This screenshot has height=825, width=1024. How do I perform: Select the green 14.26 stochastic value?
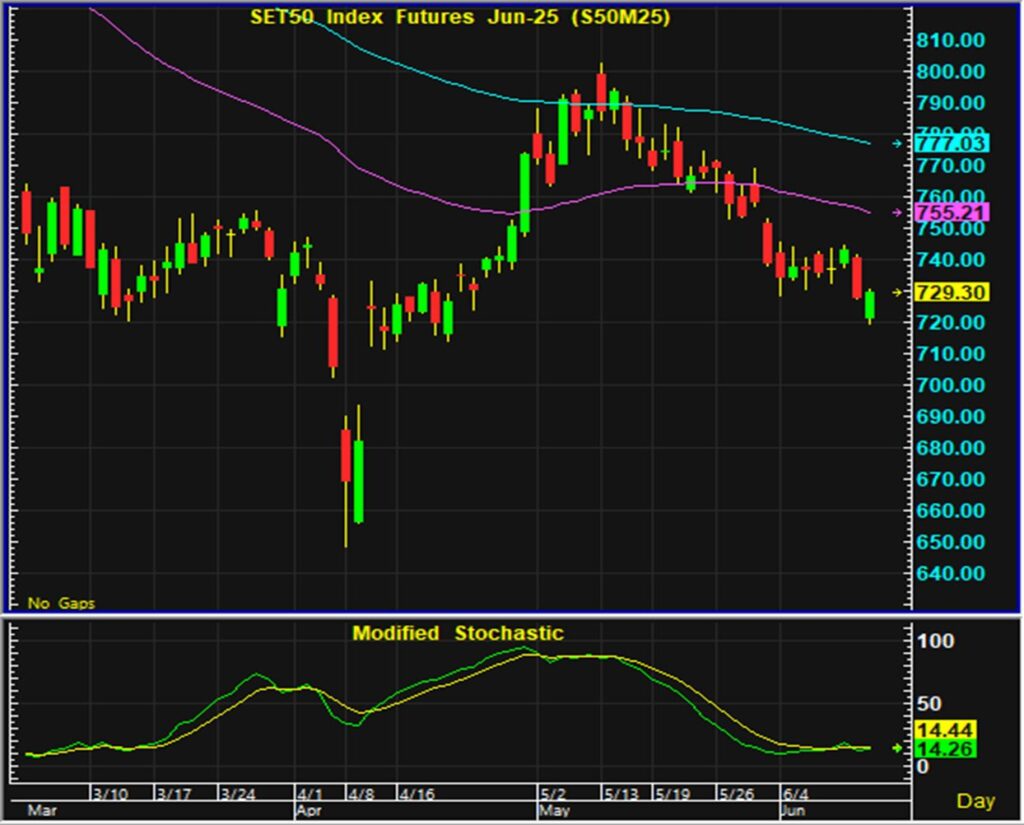[x=946, y=749]
